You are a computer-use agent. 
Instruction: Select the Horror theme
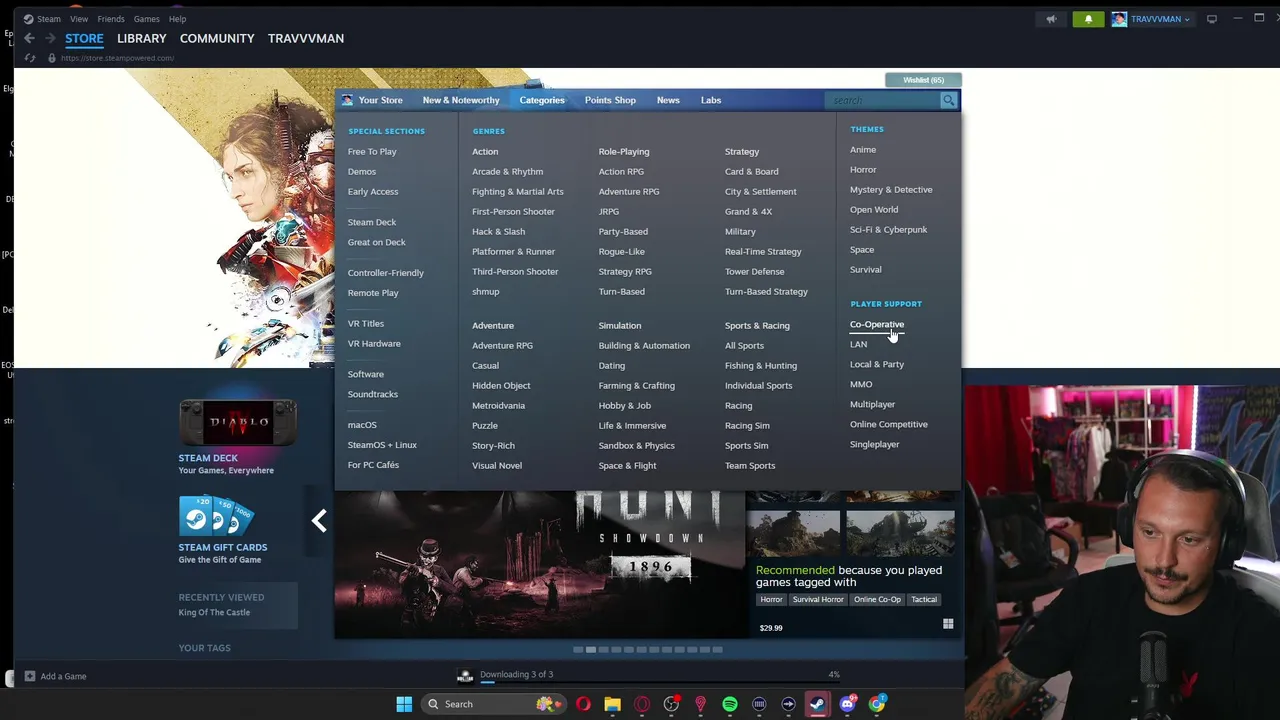tap(863, 169)
